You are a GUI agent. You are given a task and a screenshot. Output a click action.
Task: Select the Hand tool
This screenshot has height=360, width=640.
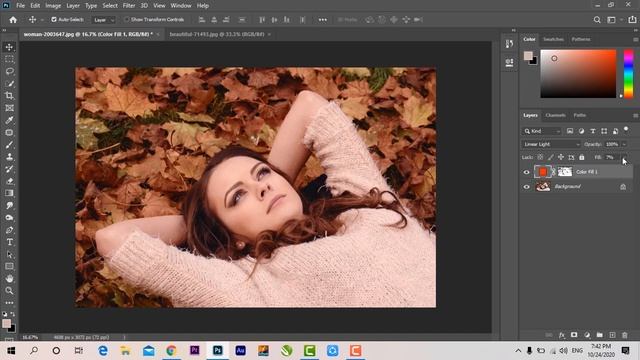9,279
